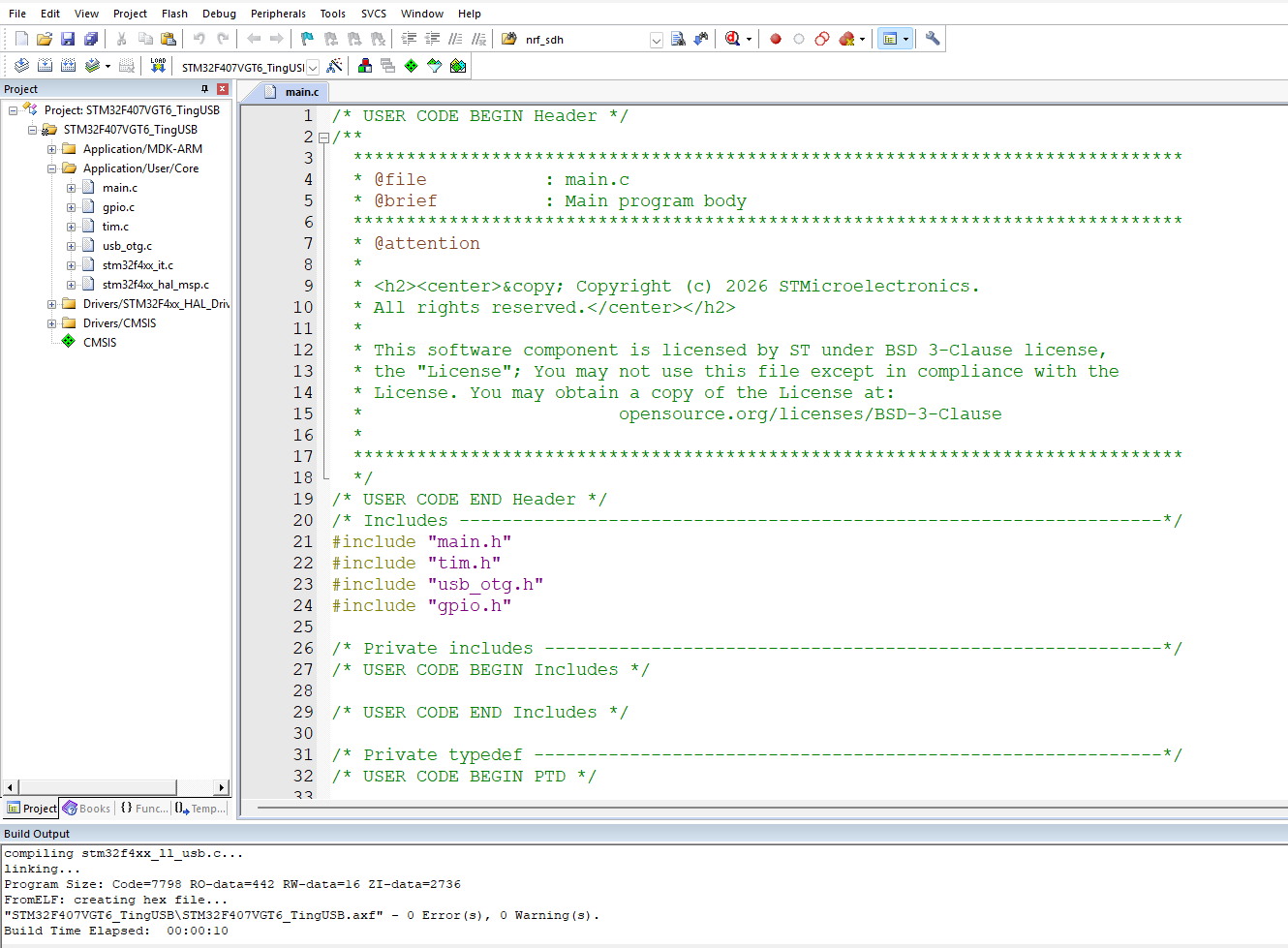Open the Peripherals menu
1288x948 pixels.
coord(278,14)
